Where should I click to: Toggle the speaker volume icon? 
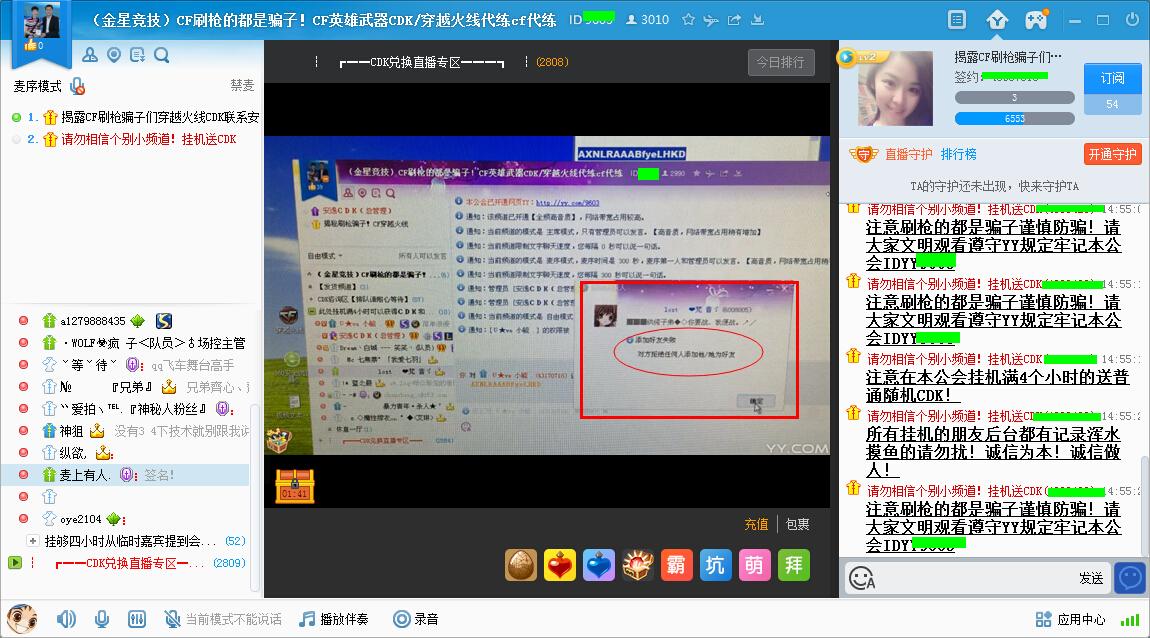[66, 620]
